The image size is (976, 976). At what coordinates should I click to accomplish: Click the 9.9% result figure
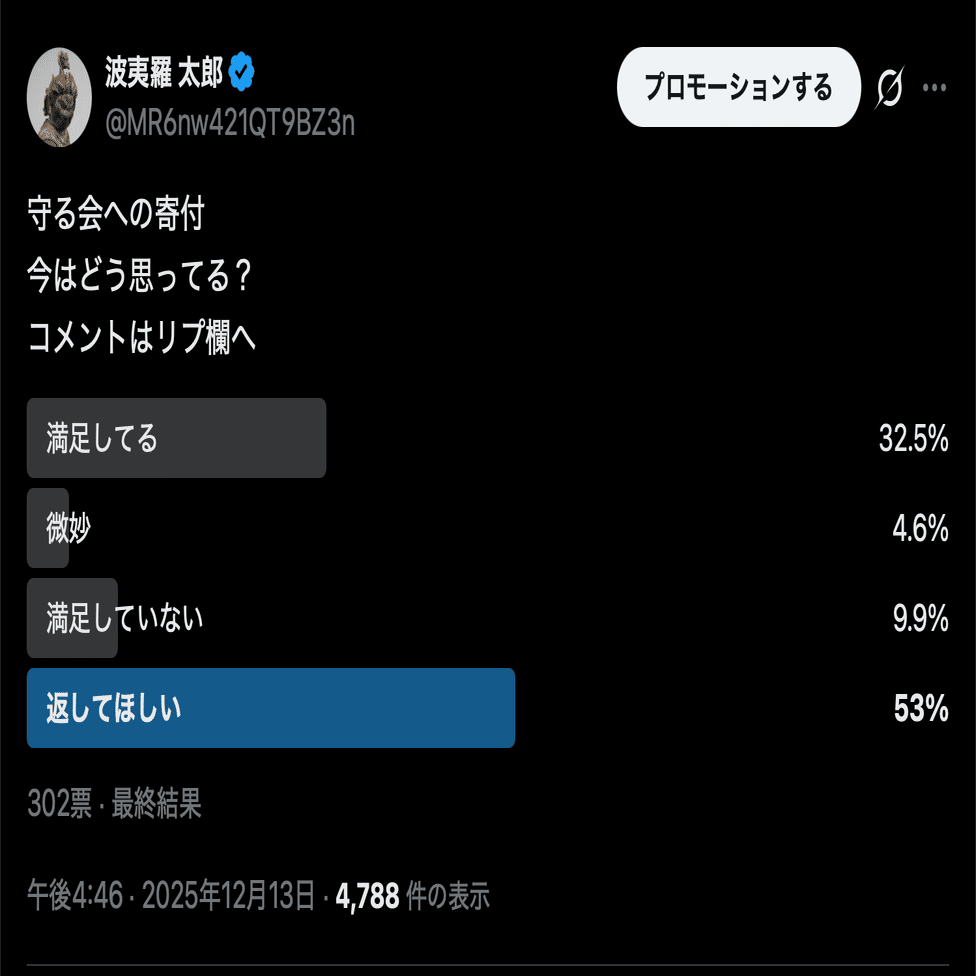pyautogui.click(x=920, y=619)
